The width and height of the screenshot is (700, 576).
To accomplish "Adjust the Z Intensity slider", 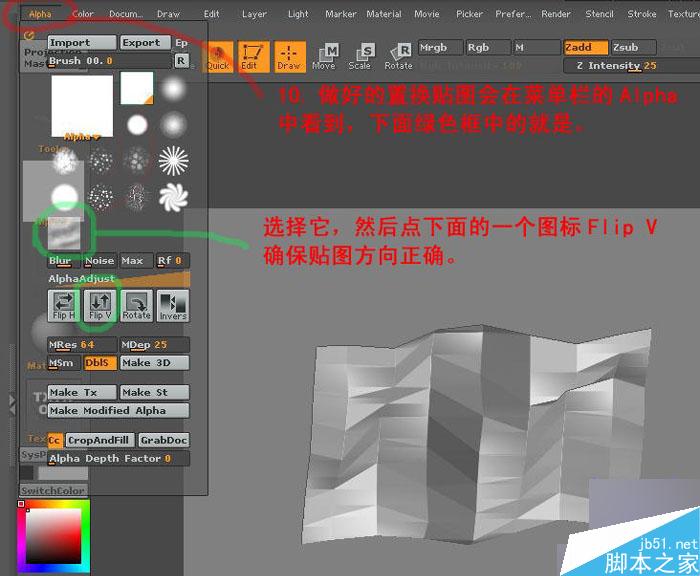I will pos(631,66).
